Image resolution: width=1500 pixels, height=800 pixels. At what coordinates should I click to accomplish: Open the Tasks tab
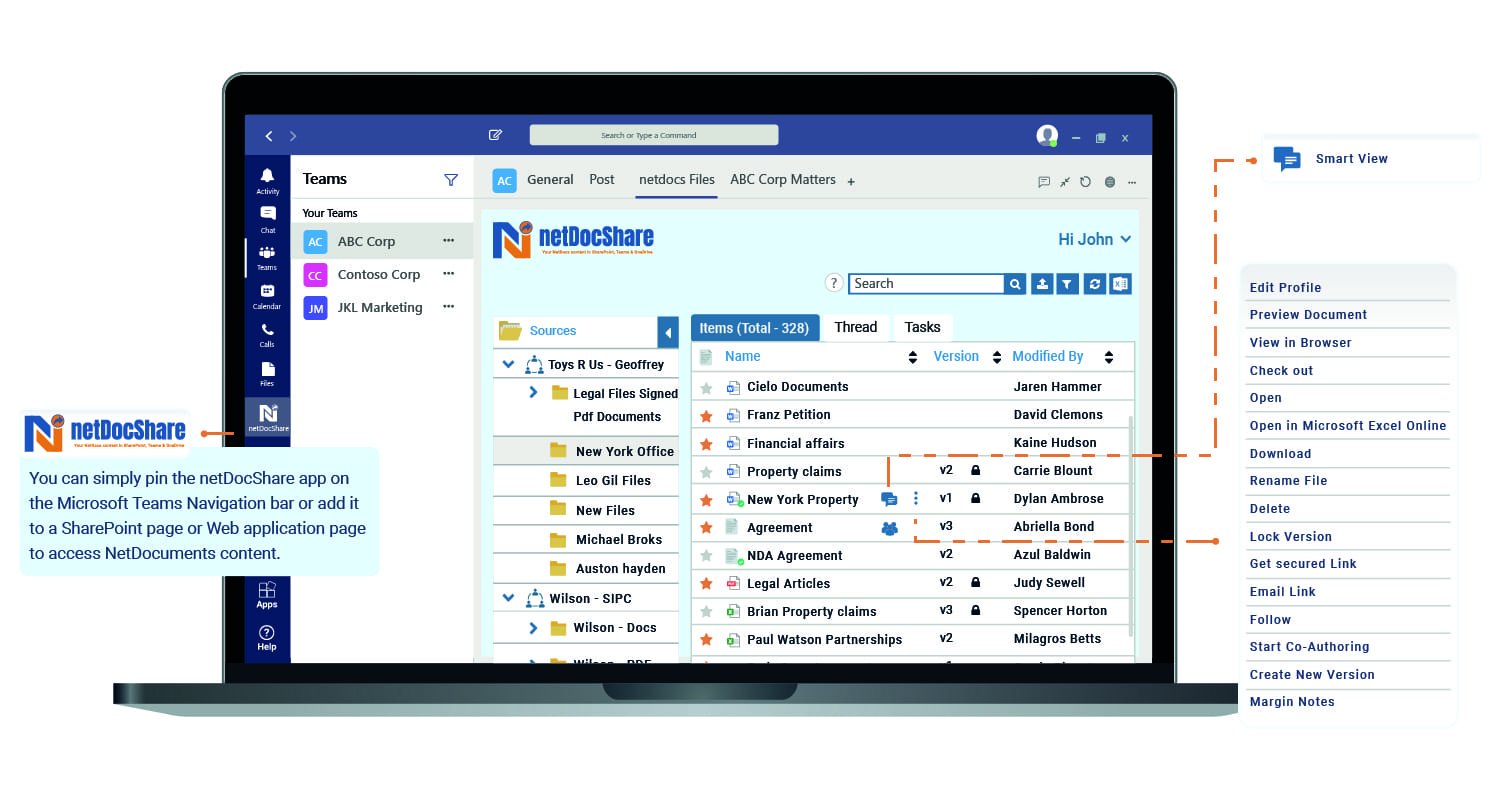click(922, 327)
